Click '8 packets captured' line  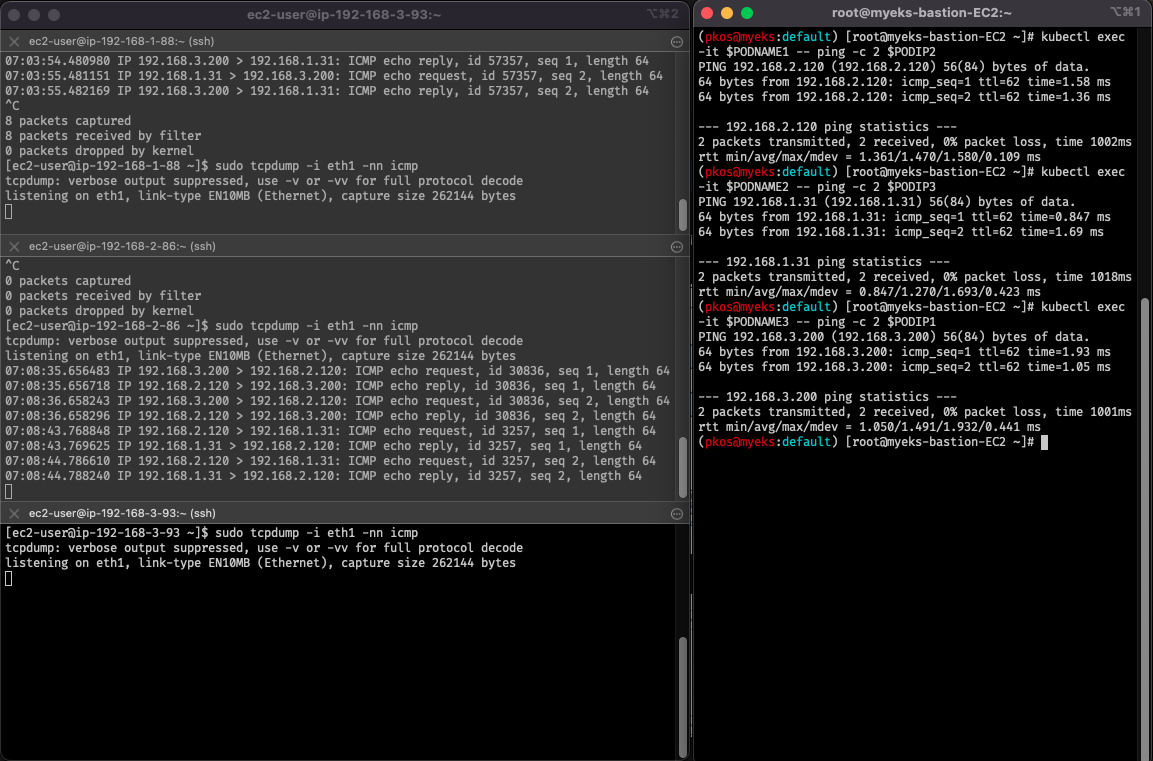tap(68, 121)
